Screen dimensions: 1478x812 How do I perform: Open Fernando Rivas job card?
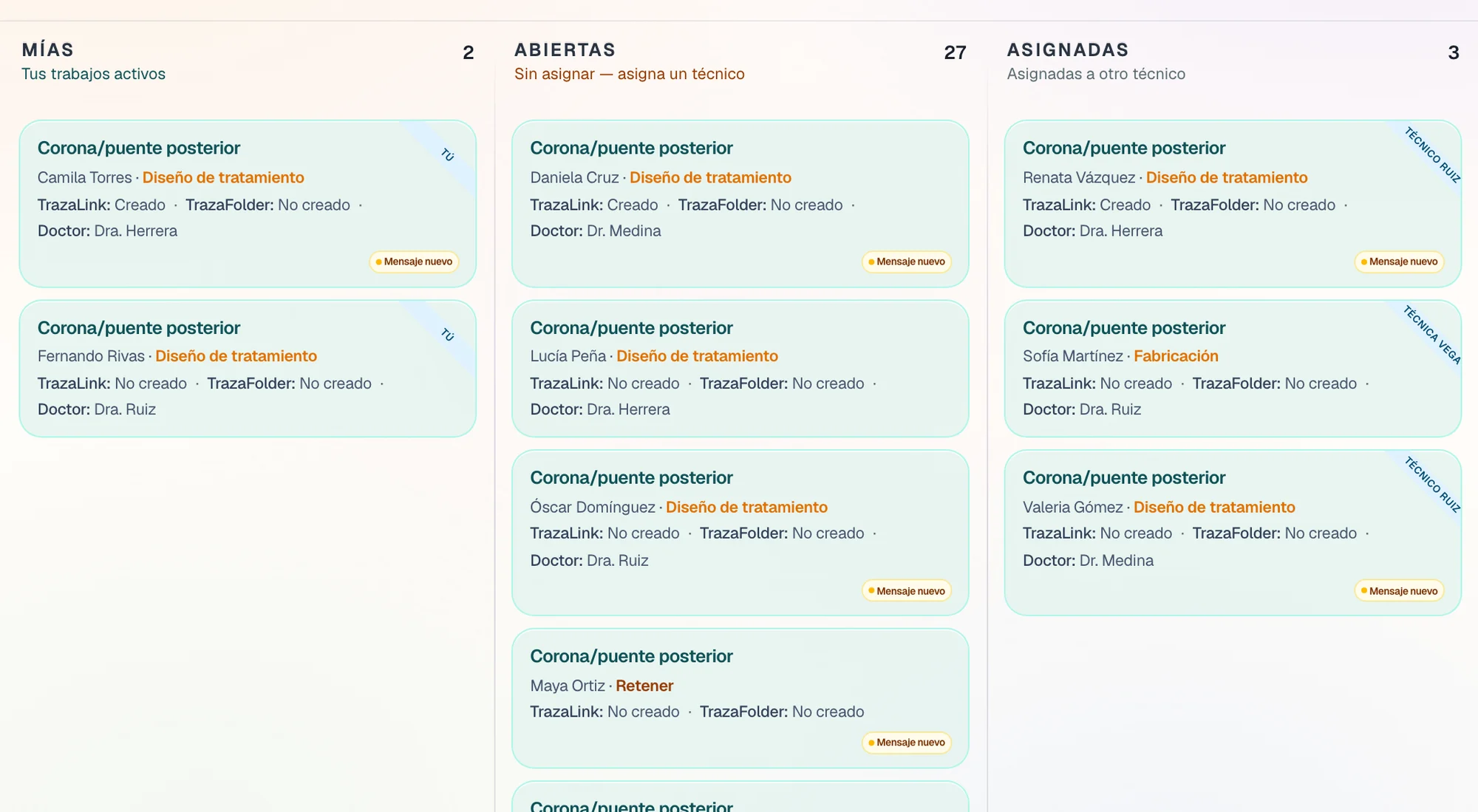(x=248, y=368)
